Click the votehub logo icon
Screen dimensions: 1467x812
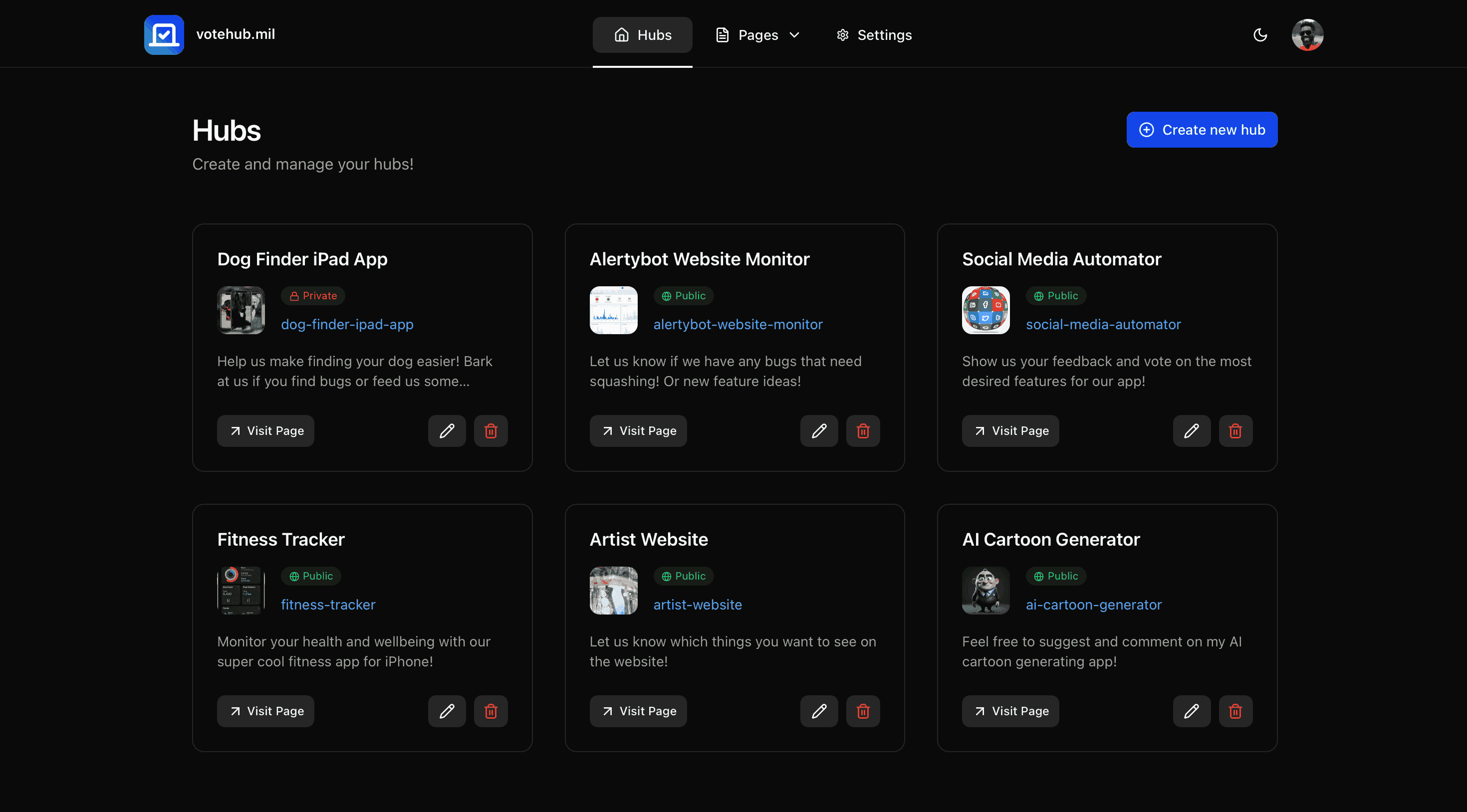(x=164, y=35)
